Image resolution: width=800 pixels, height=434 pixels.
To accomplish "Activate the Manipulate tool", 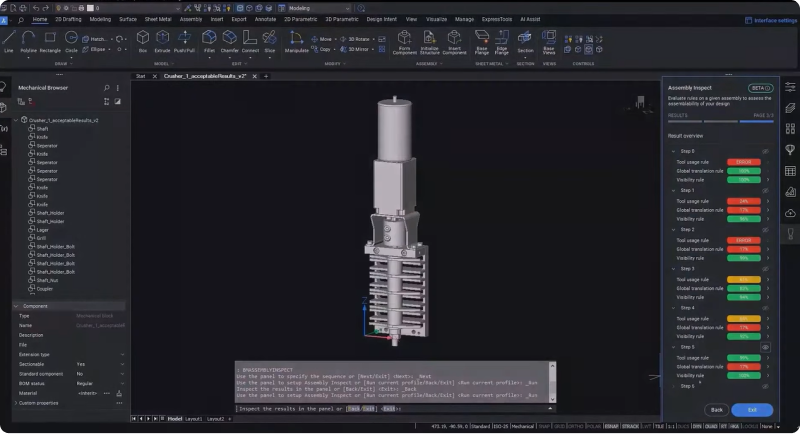I will (296, 41).
